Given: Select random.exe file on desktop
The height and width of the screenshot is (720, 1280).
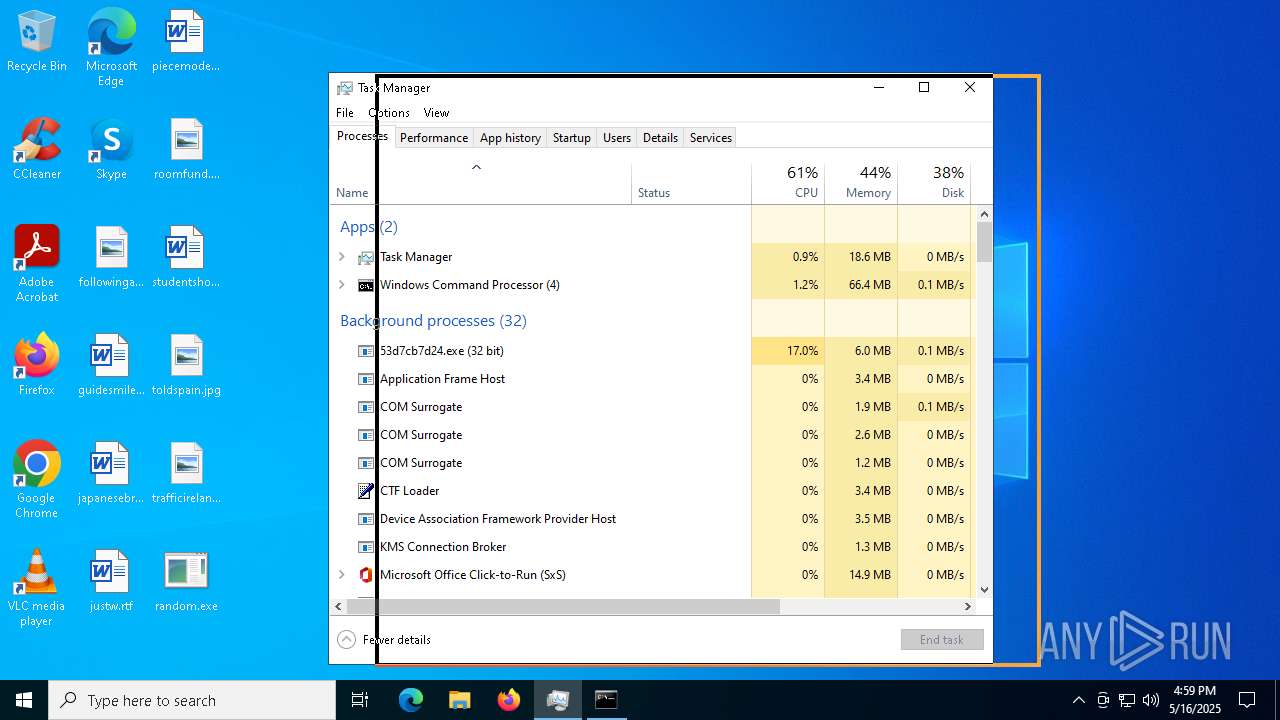Looking at the screenshot, I should pos(186,582).
